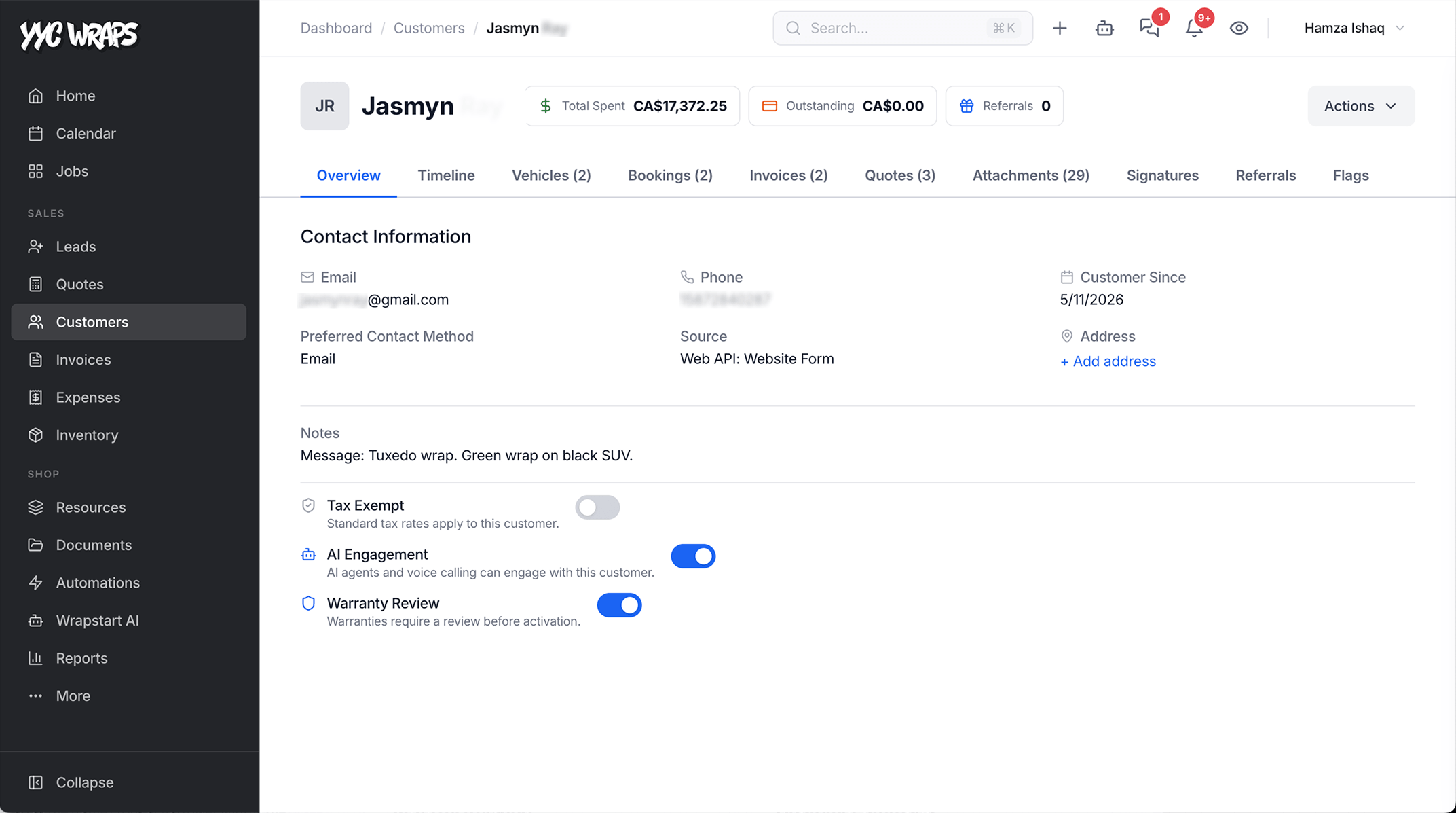Click the customer gmail address

point(375,300)
